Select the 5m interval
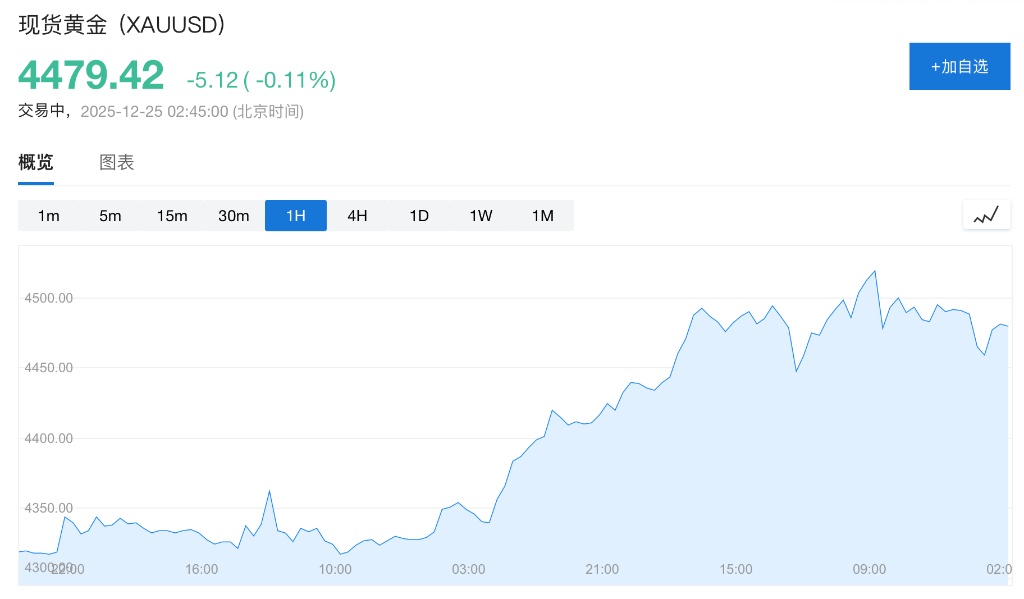 point(110,216)
